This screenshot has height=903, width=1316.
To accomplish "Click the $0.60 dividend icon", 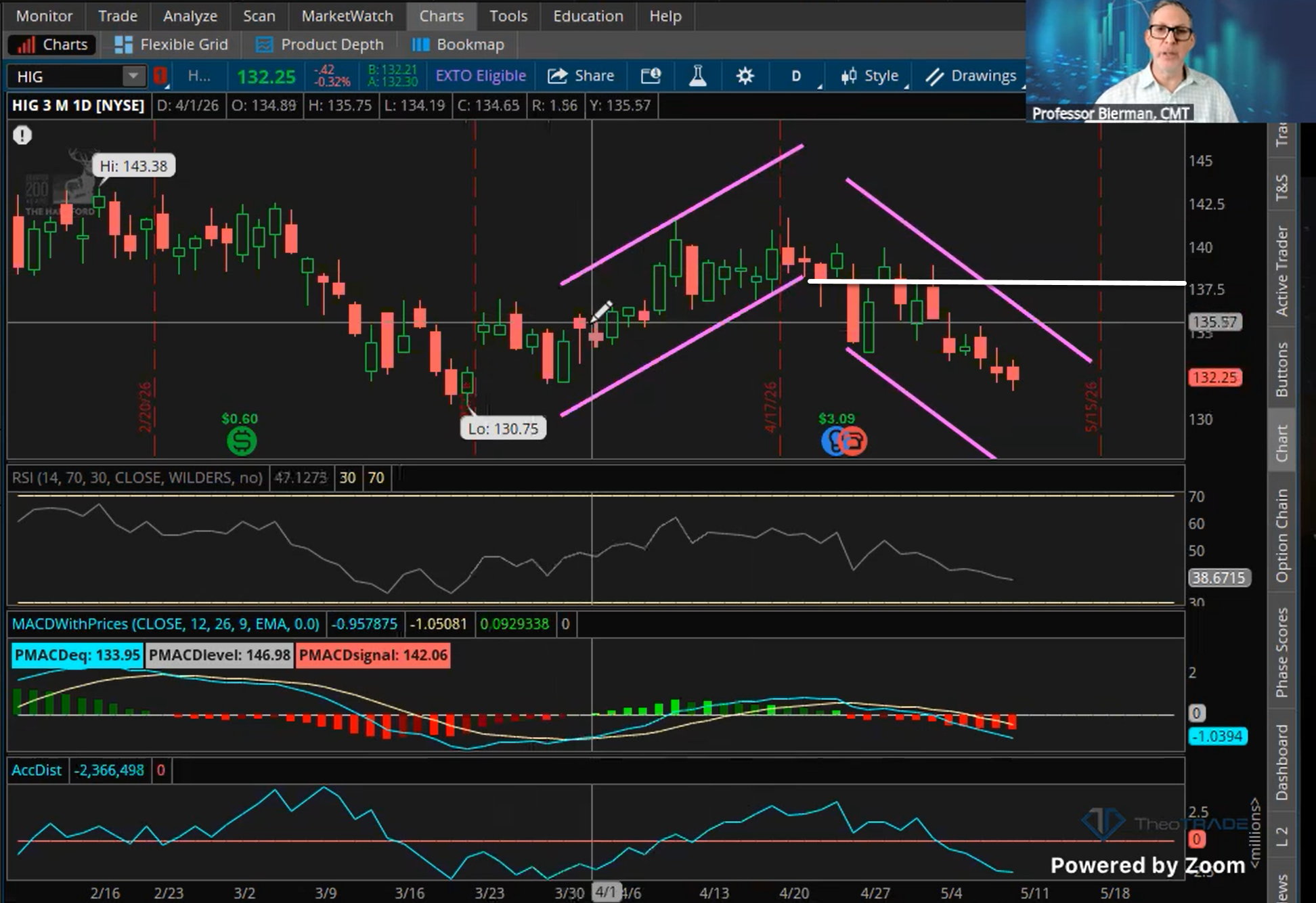I will pos(241,441).
